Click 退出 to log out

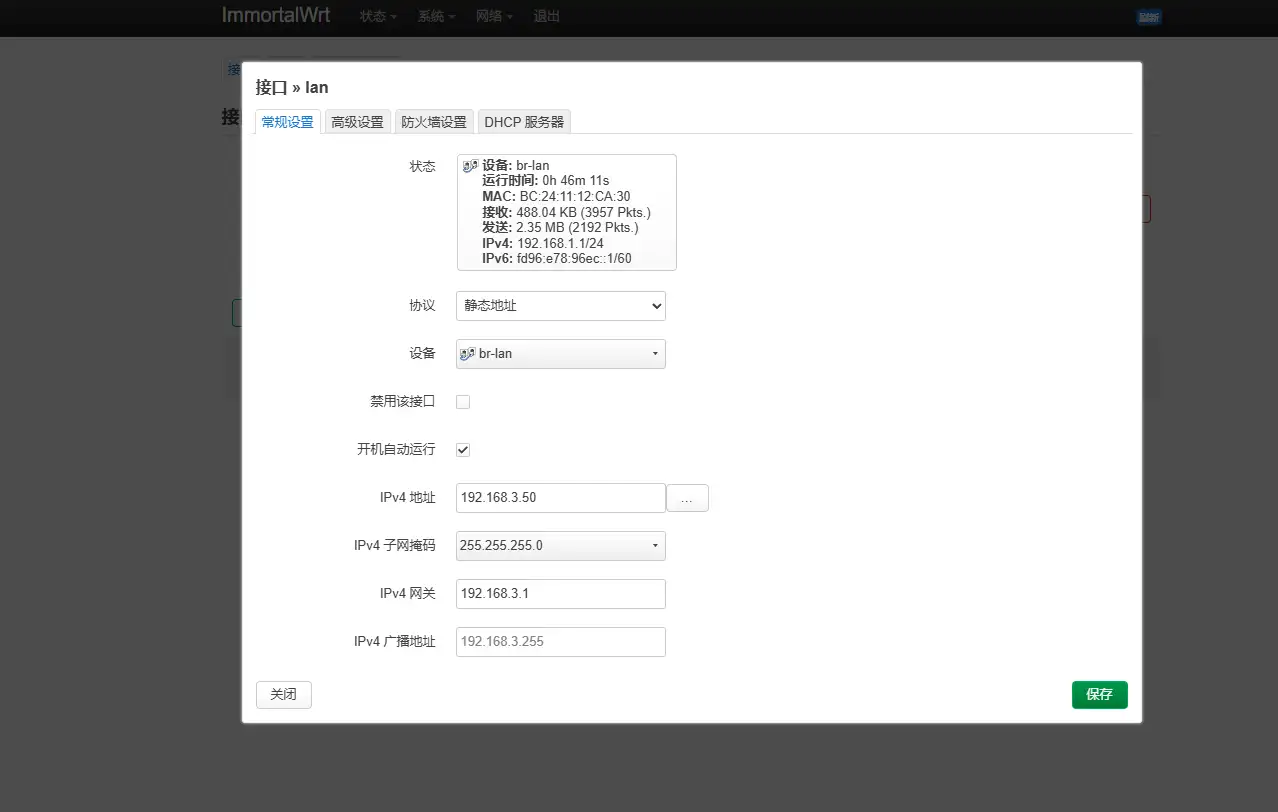pos(546,16)
